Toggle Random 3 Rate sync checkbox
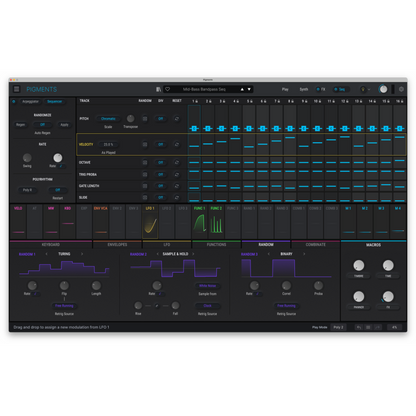 [257, 294]
